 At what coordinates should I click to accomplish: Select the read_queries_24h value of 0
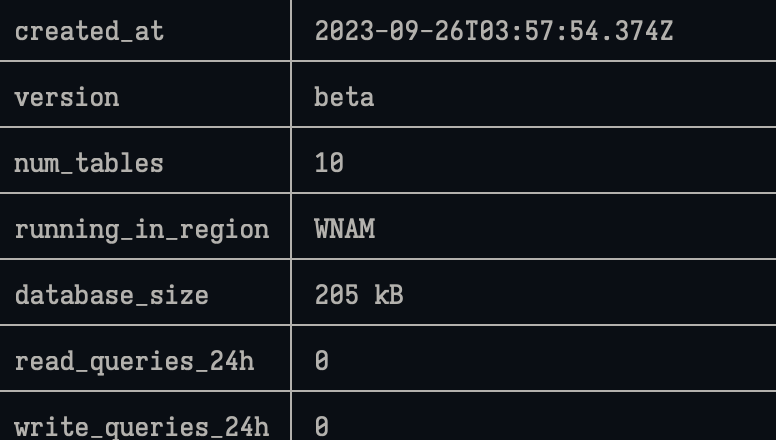click(321, 361)
